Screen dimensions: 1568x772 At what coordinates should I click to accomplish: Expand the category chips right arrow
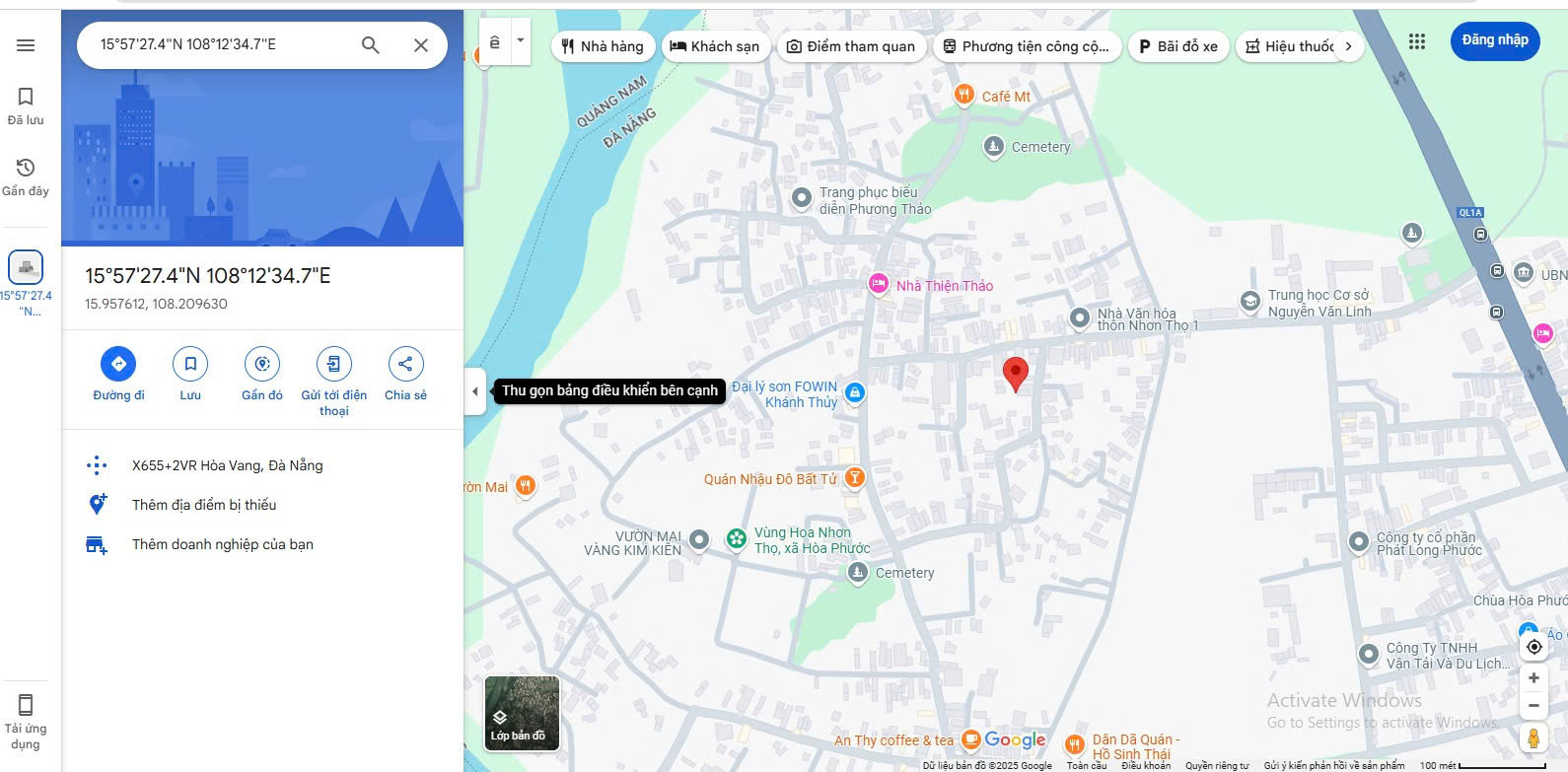pos(1348,46)
